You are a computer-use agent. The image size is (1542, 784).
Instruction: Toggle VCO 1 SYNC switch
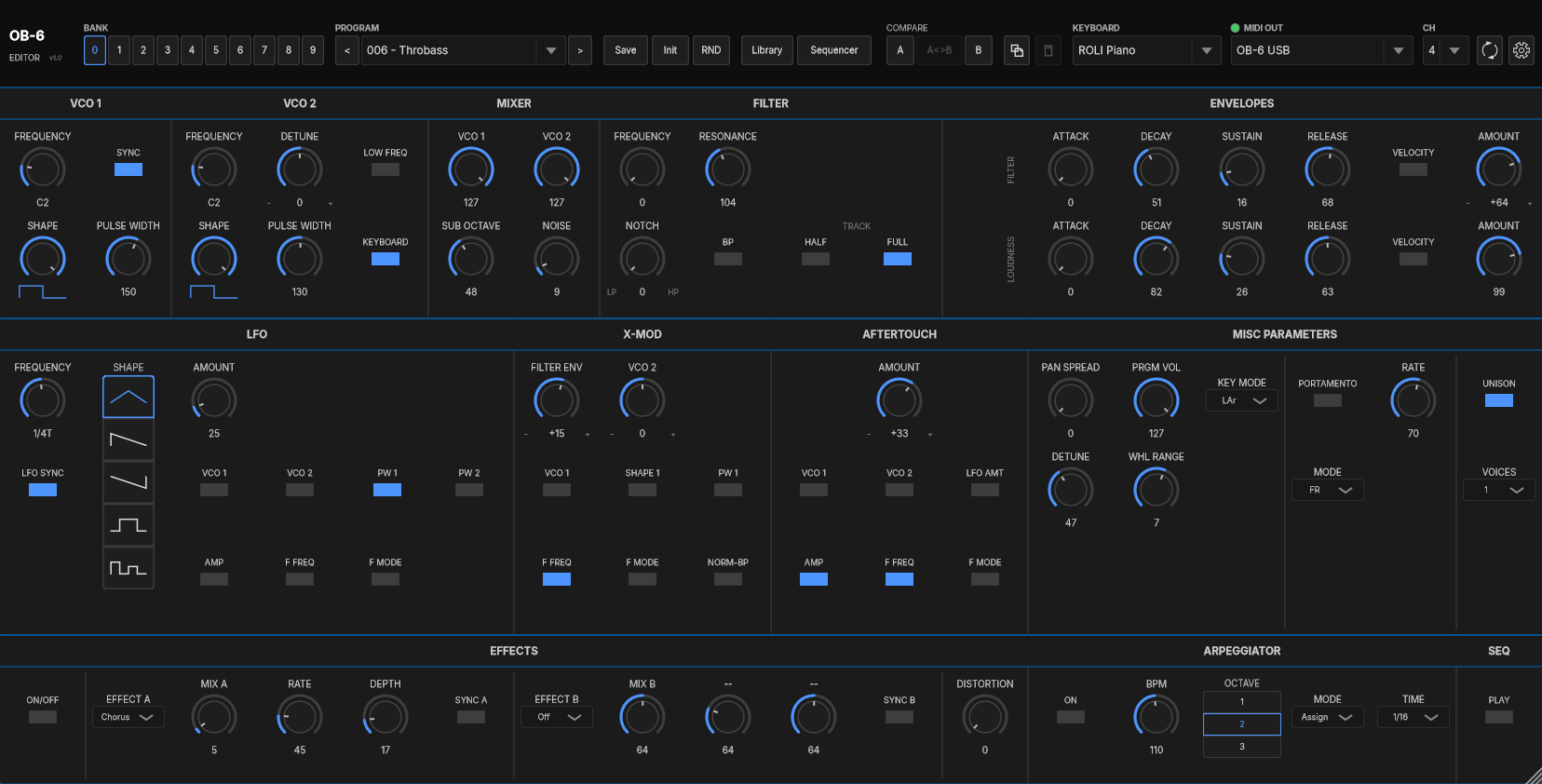[x=128, y=169]
